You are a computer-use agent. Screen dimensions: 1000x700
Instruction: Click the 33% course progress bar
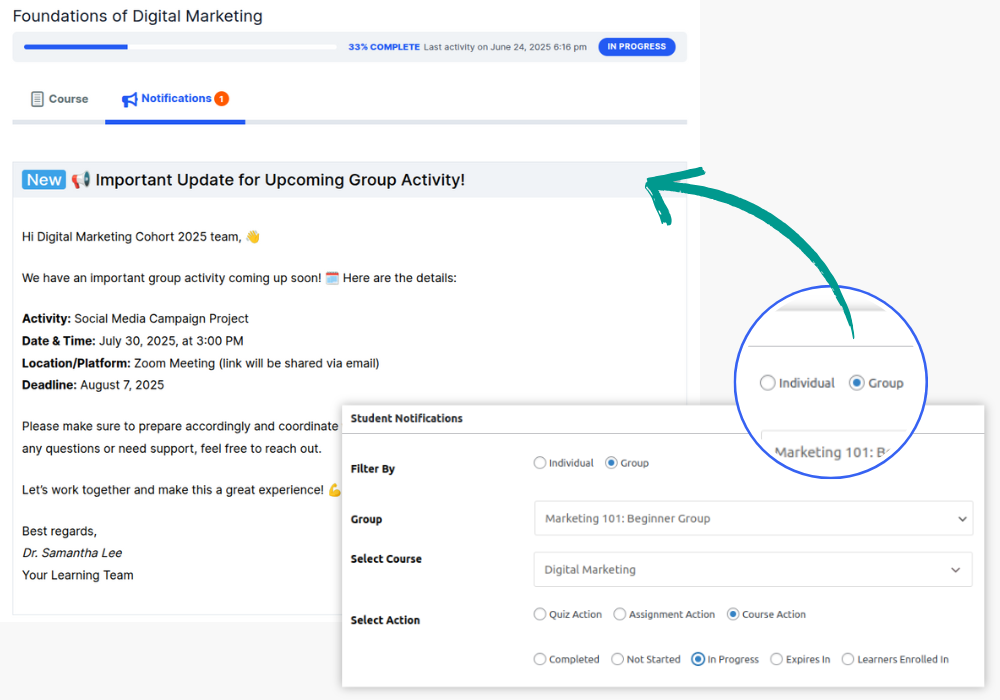[x=180, y=47]
